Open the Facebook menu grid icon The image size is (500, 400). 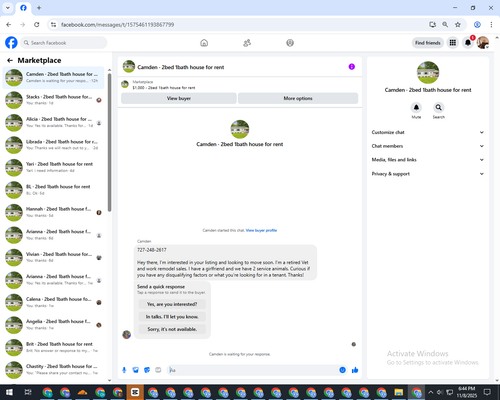pos(453,43)
